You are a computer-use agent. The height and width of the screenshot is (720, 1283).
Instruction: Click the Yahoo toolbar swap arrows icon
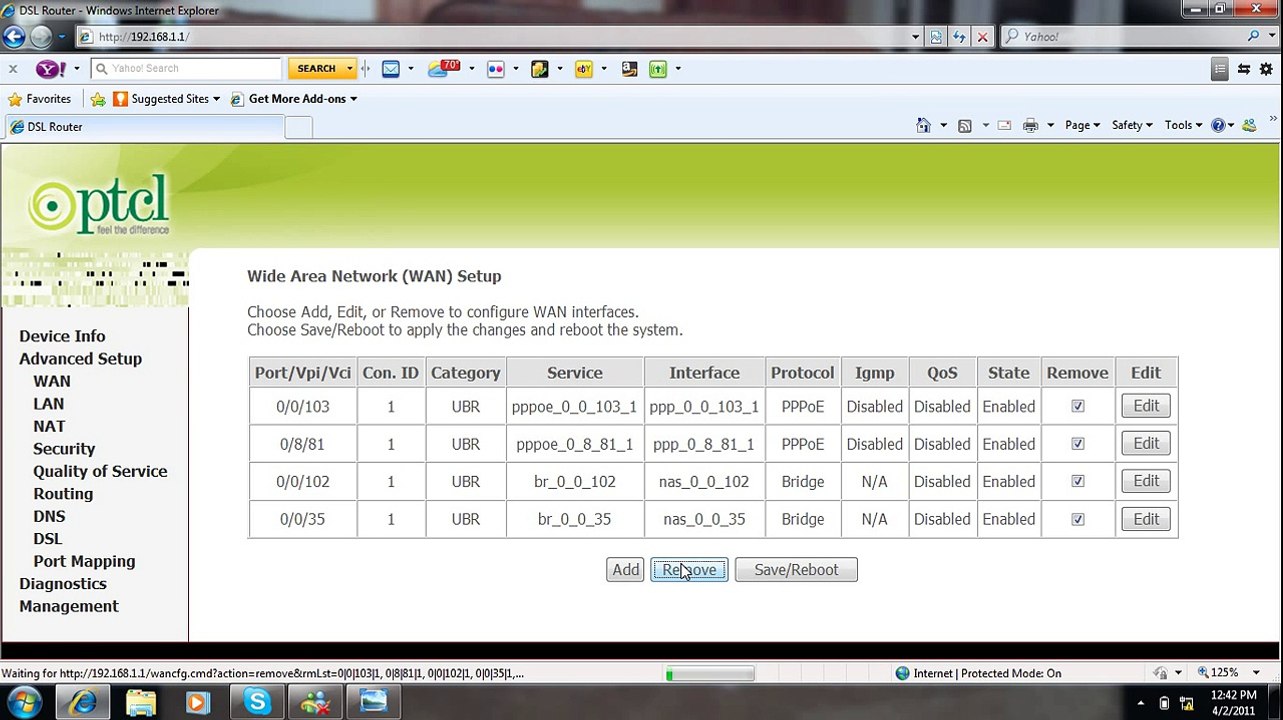click(1244, 69)
